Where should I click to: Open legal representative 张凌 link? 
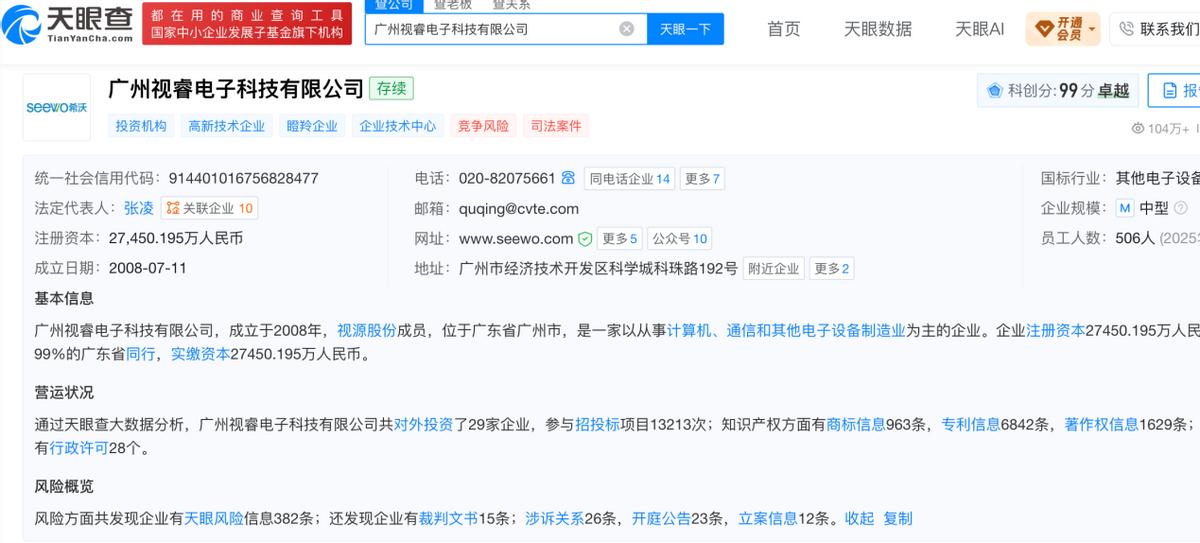tap(139, 208)
